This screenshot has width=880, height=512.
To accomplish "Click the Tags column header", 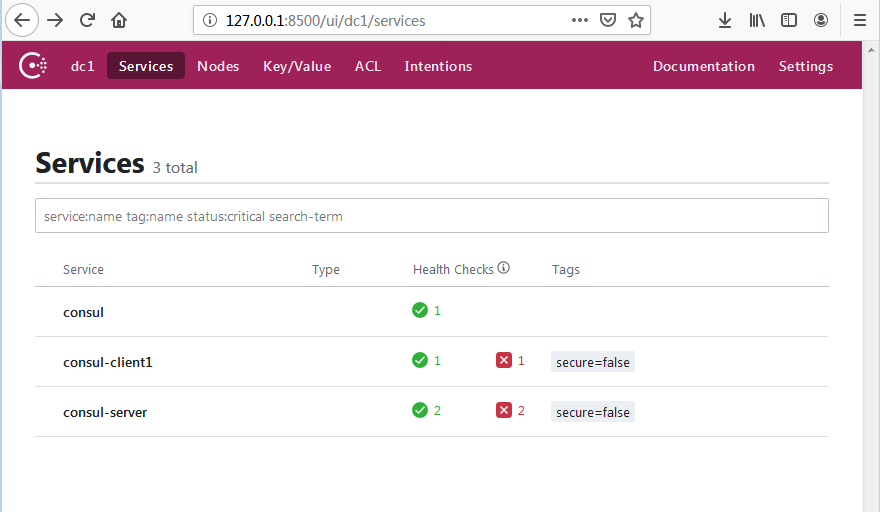I will pos(566,270).
